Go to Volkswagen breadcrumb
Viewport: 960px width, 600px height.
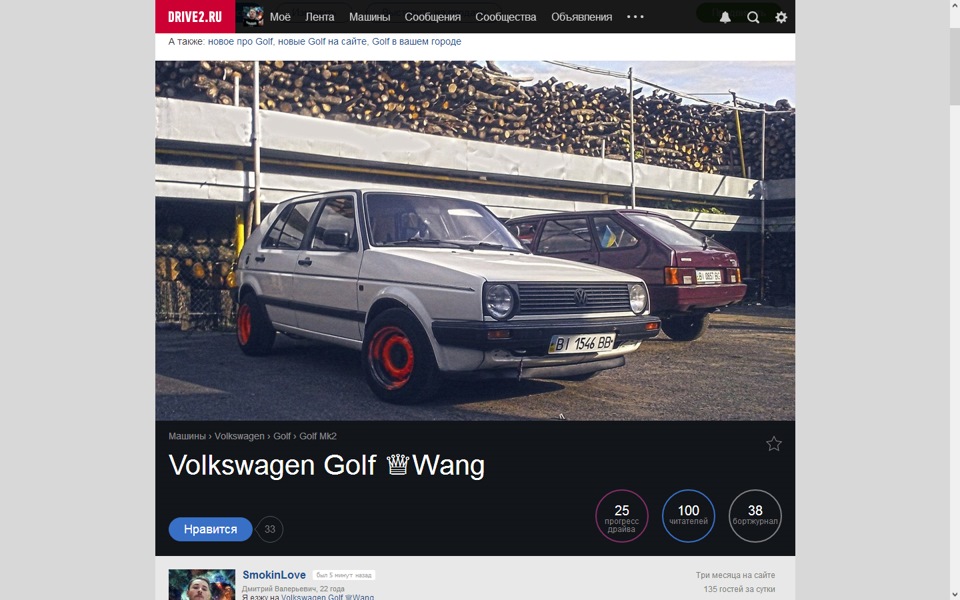pos(239,436)
